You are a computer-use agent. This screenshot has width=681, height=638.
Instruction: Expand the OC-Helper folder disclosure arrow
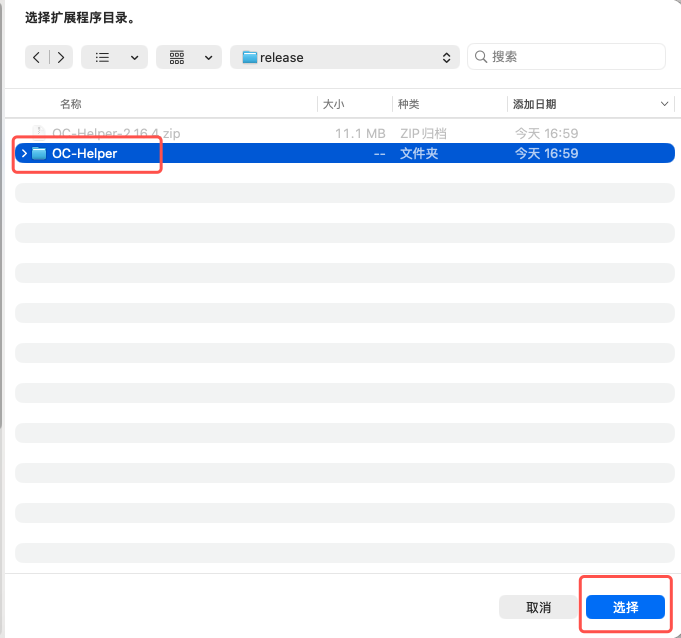click(24, 153)
